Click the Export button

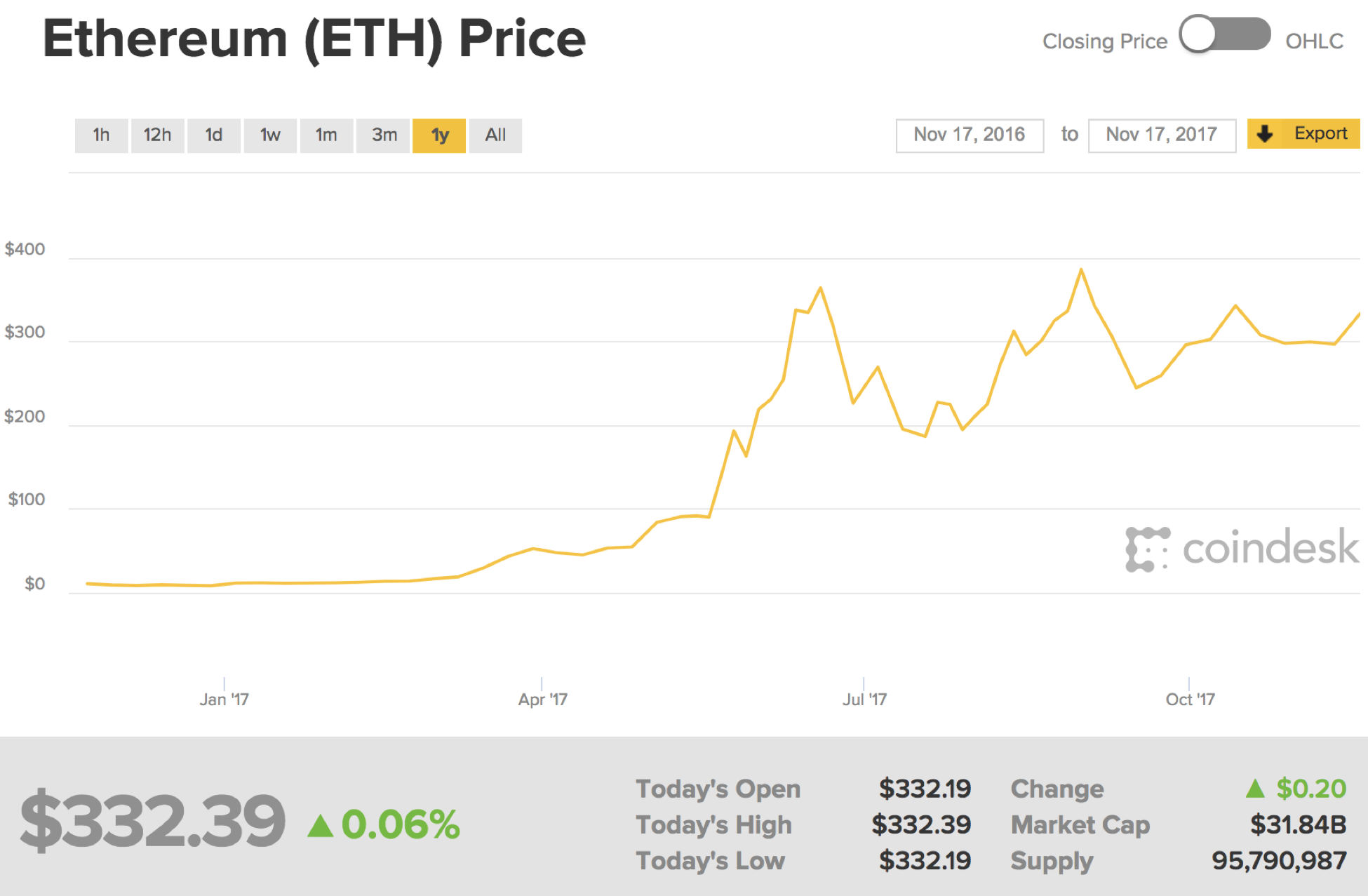[x=1303, y=133]
